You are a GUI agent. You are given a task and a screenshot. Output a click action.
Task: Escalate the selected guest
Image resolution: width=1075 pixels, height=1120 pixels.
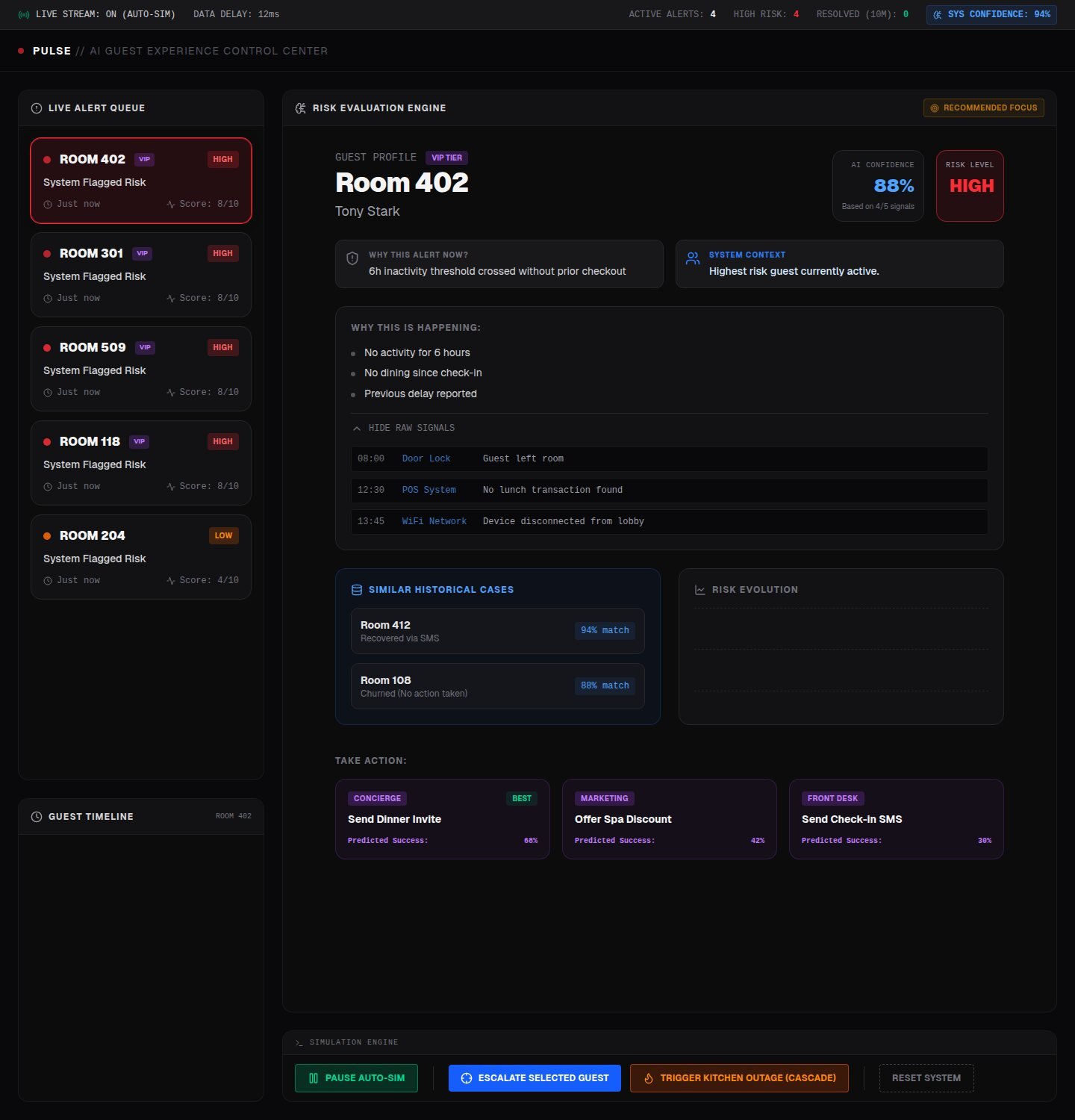(x=535, y=1078)
